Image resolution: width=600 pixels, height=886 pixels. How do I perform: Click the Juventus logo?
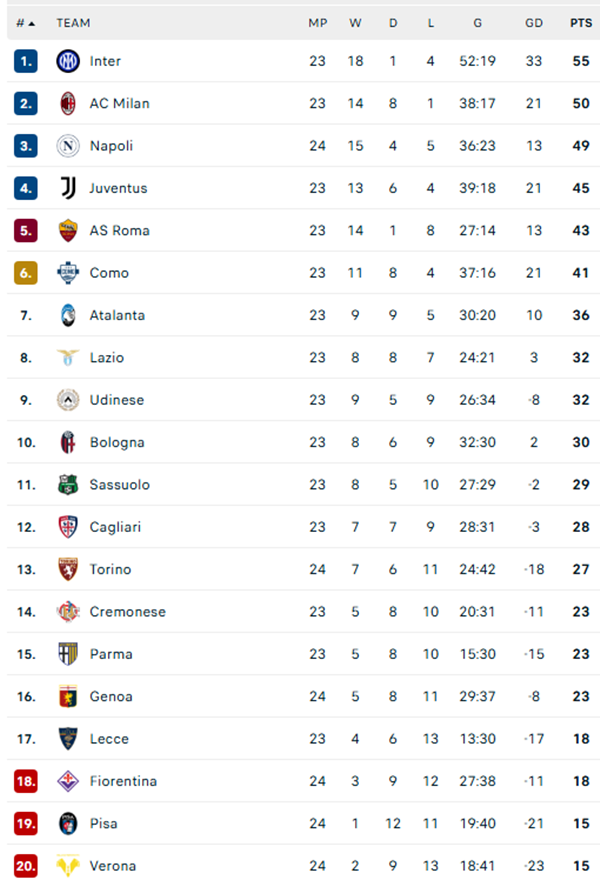pos(65,188)
